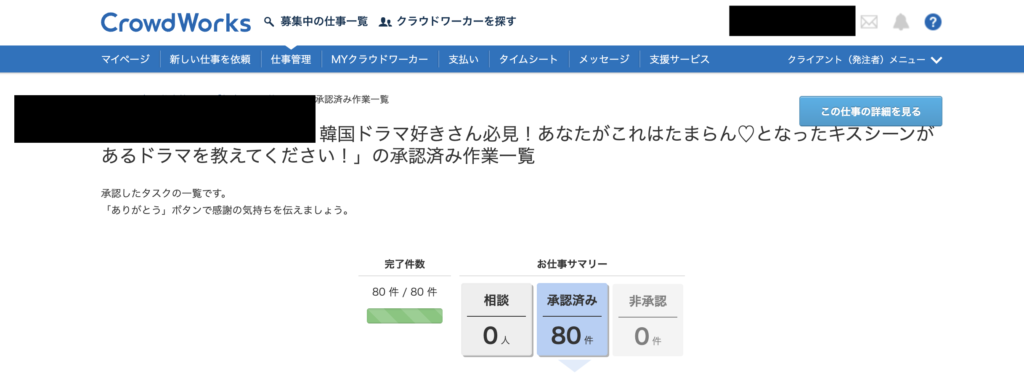Select the 非承認 0件 summary tab
1024x374 pixels.
[648, 320]
